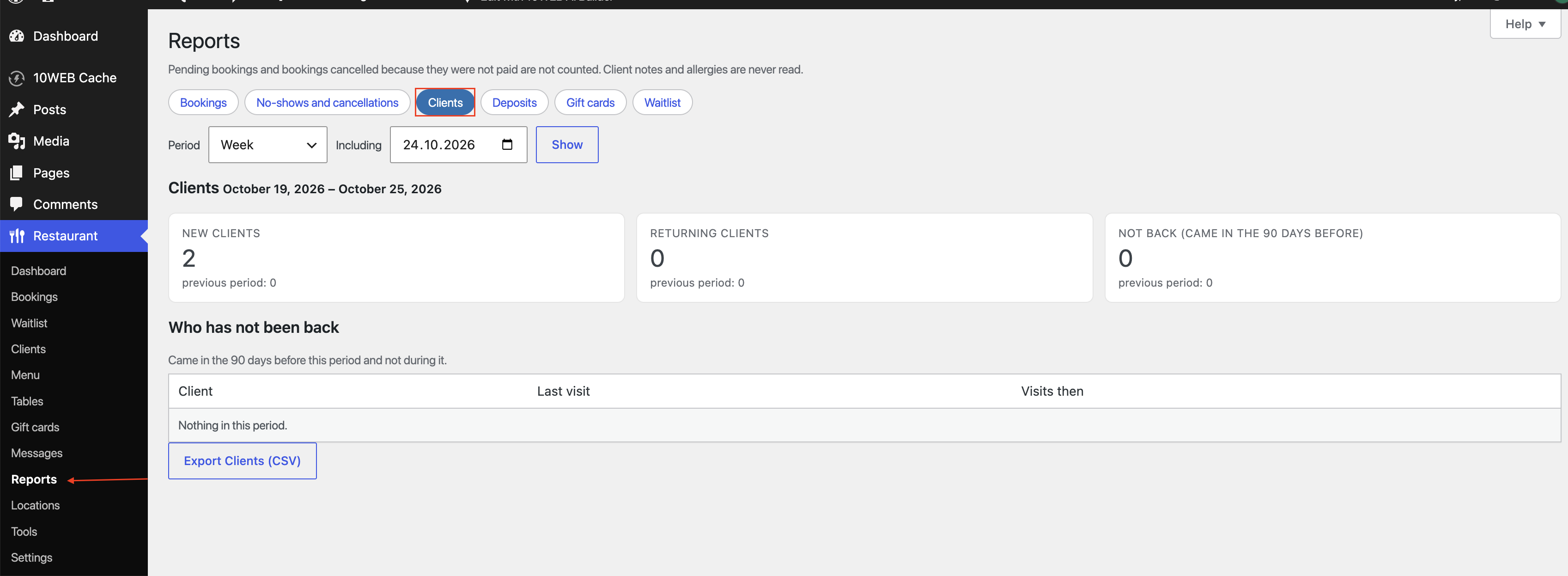1568x576 pixels.
Task: Open Bookings in Restaurant submenu
Action: pyautogui.click(x=34, y=297)
